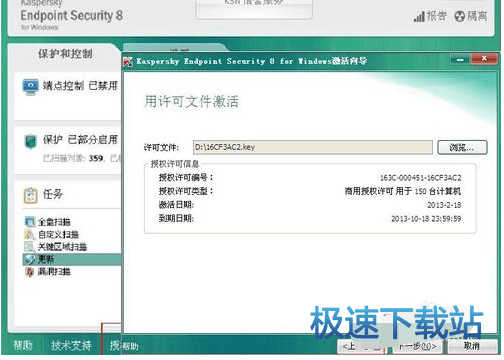
Task: Click the license type 150 台计算机 text
Action: [x=403, y=191]
